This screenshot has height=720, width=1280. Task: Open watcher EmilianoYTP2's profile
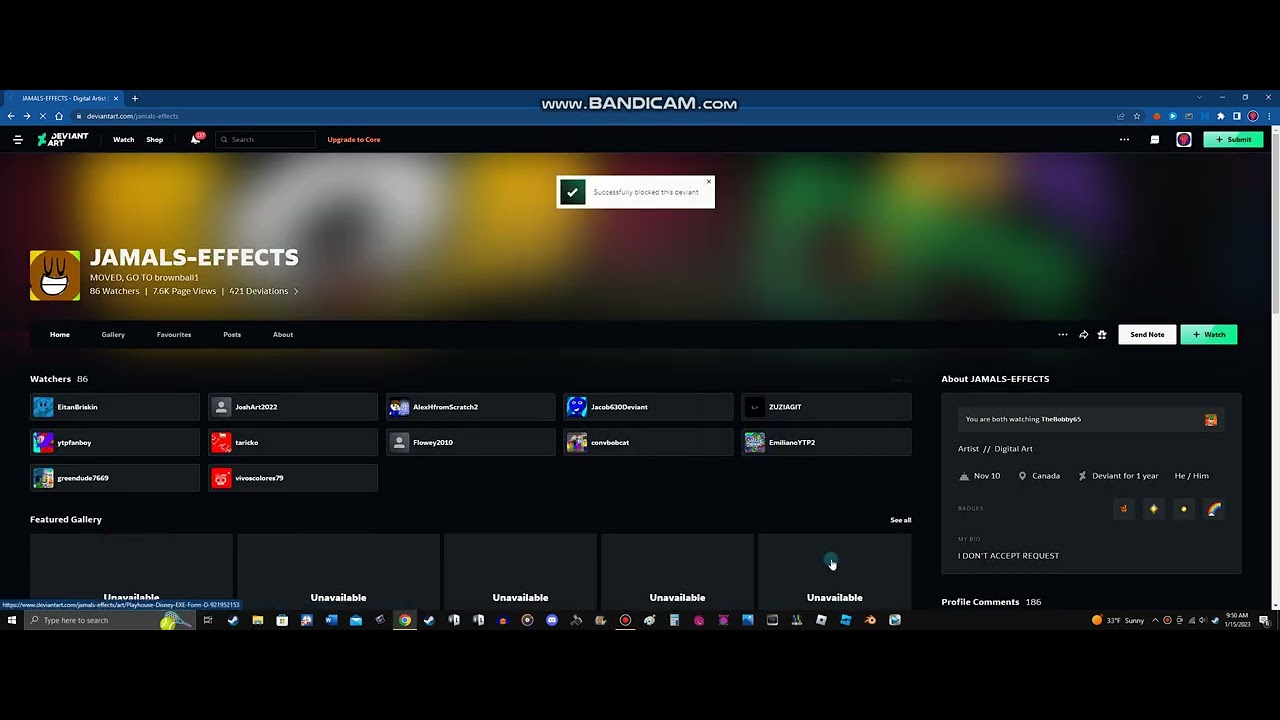(x=827, y=443)
